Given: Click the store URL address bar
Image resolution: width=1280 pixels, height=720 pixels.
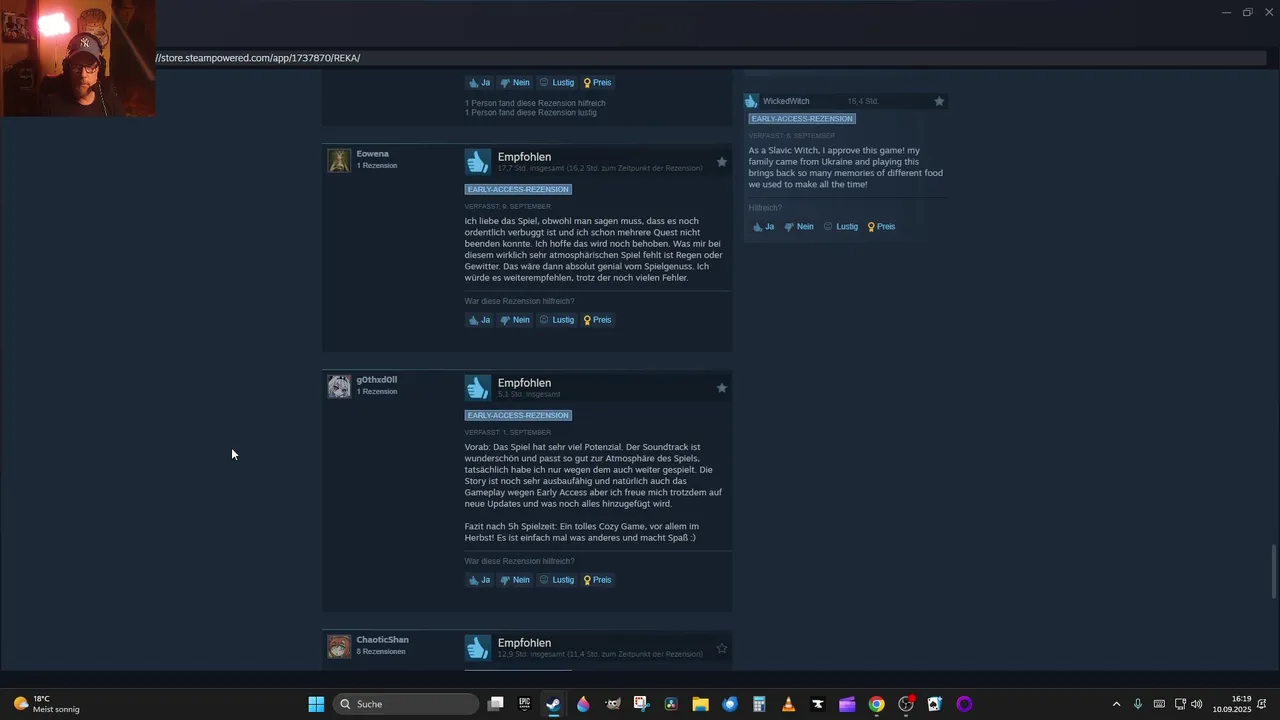Looking at the screenshot, I should click(x=710, y=58).
